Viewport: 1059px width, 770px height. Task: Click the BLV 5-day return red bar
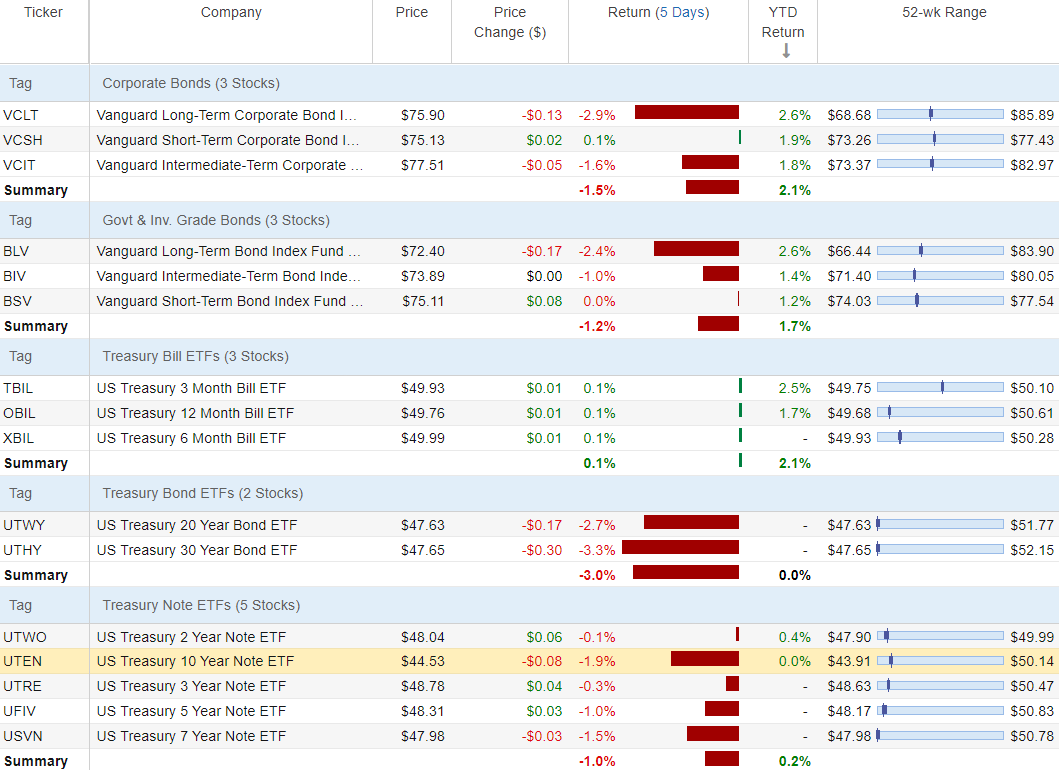(696, 249)
